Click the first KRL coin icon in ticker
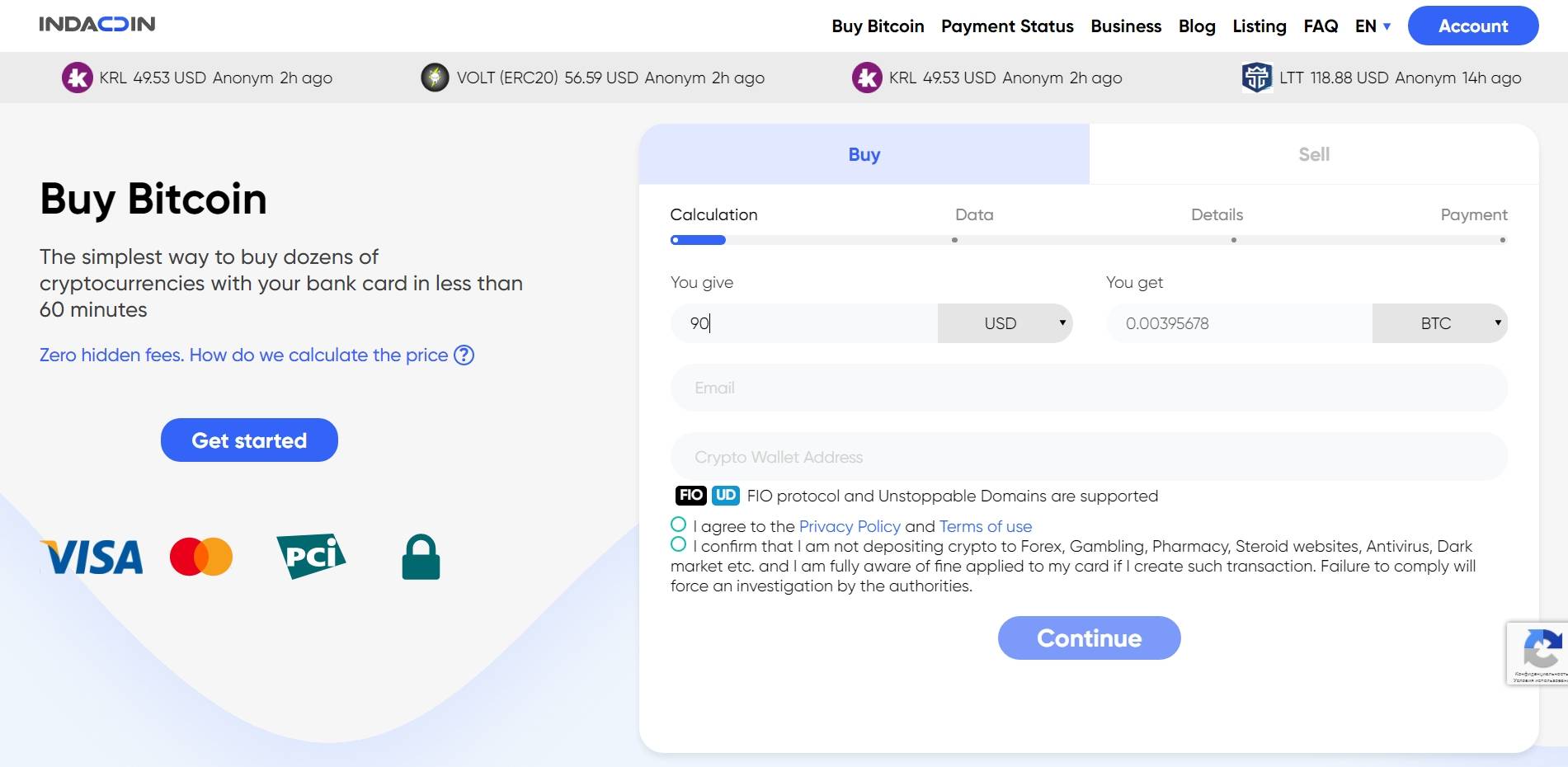This screenshot has width=1568, height=767. 78,78
